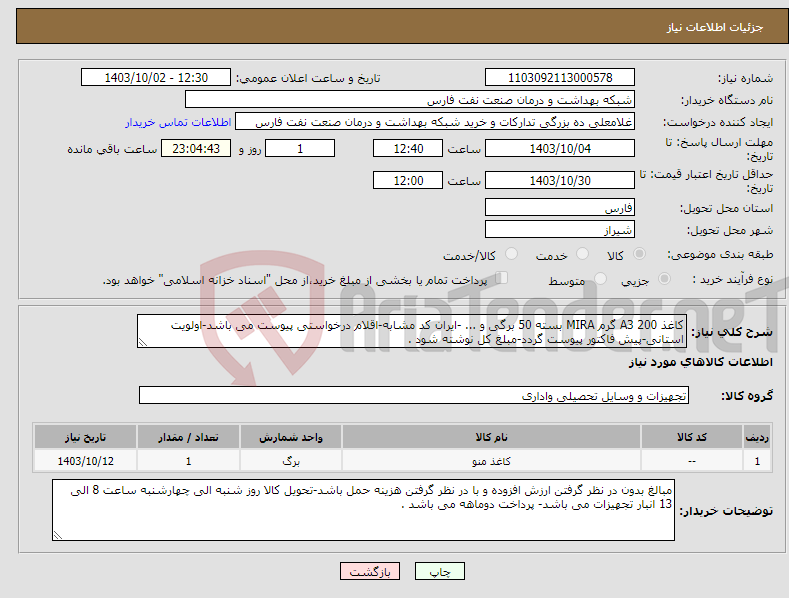Click the resize handle of buyer notes textarea
Viewport: 789px width, 598px height.
point(58,535)
